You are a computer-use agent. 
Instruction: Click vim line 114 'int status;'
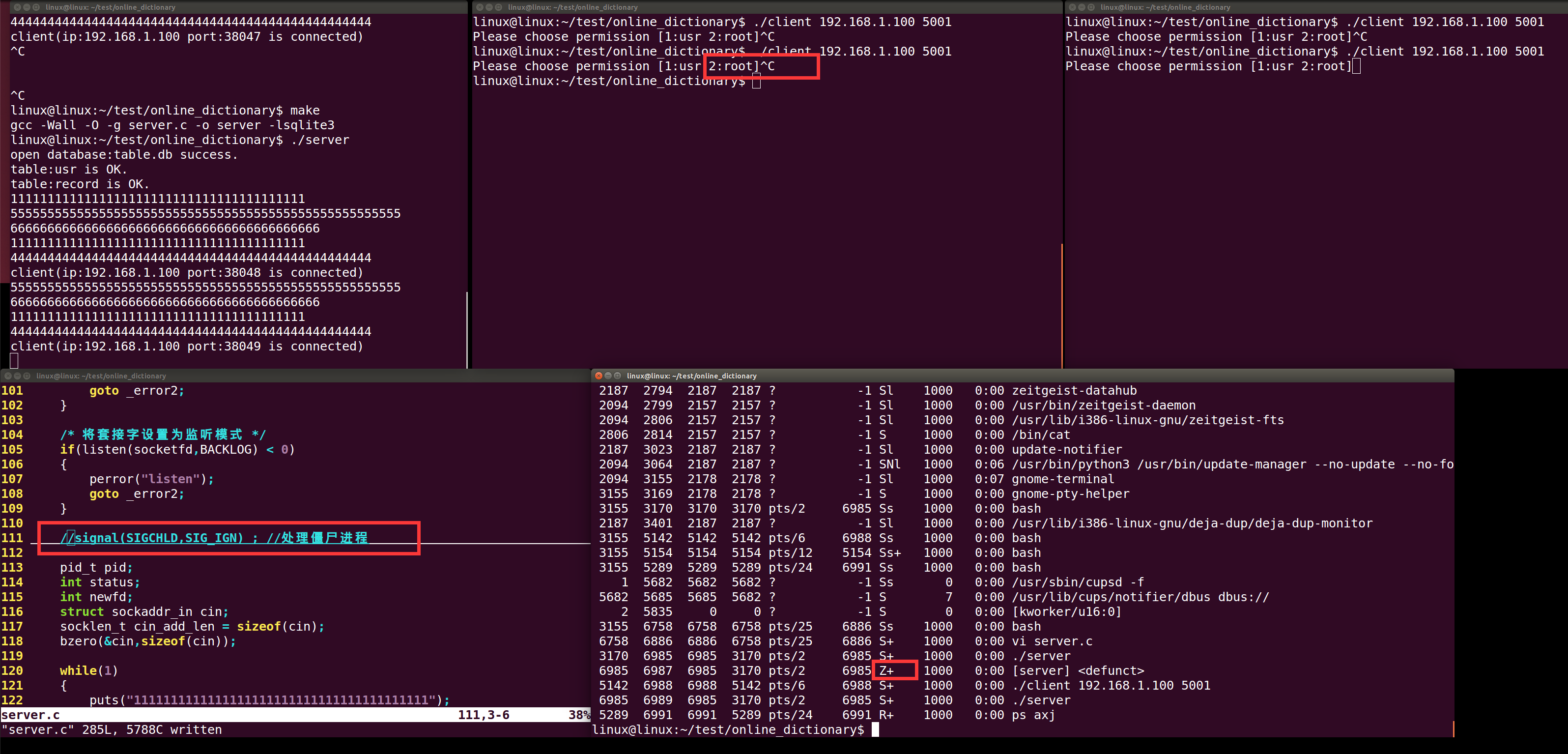pos(100,581)
